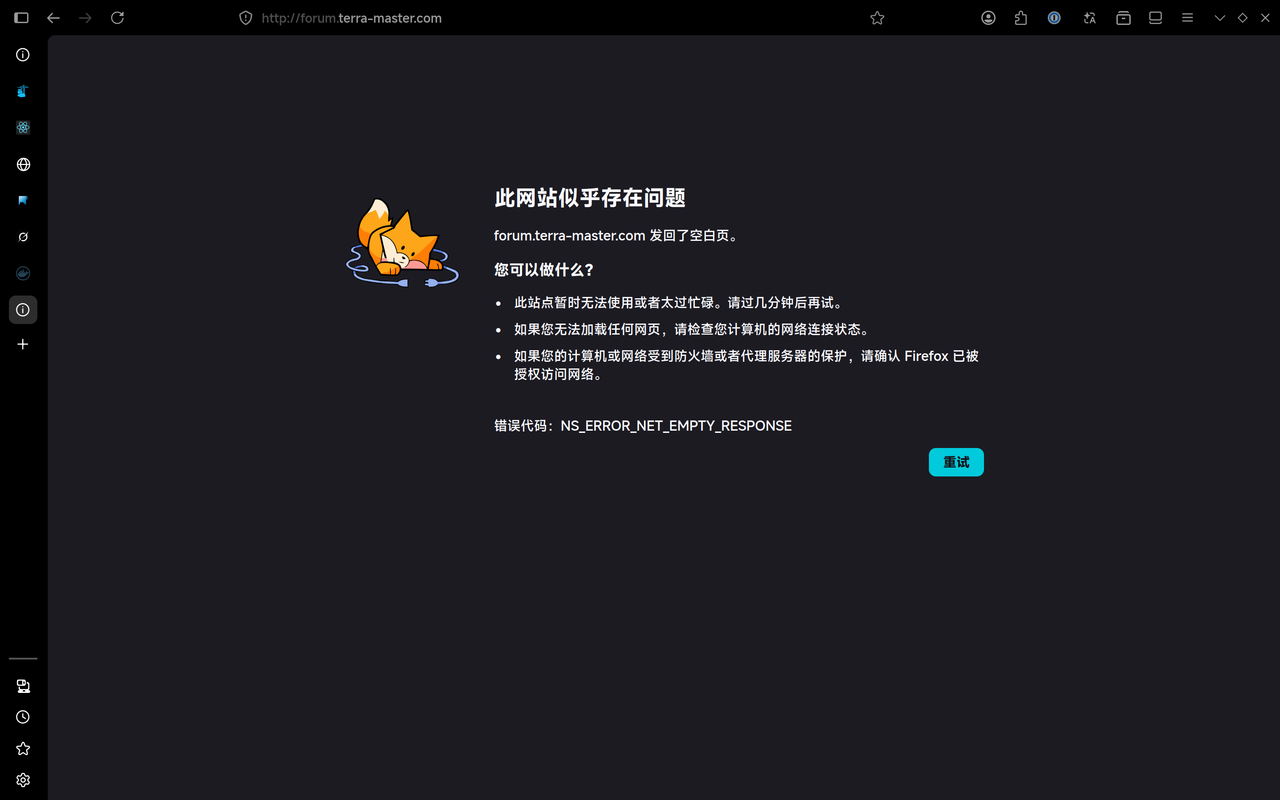
Task: Bookmark this page with the star
Action: 877,18
